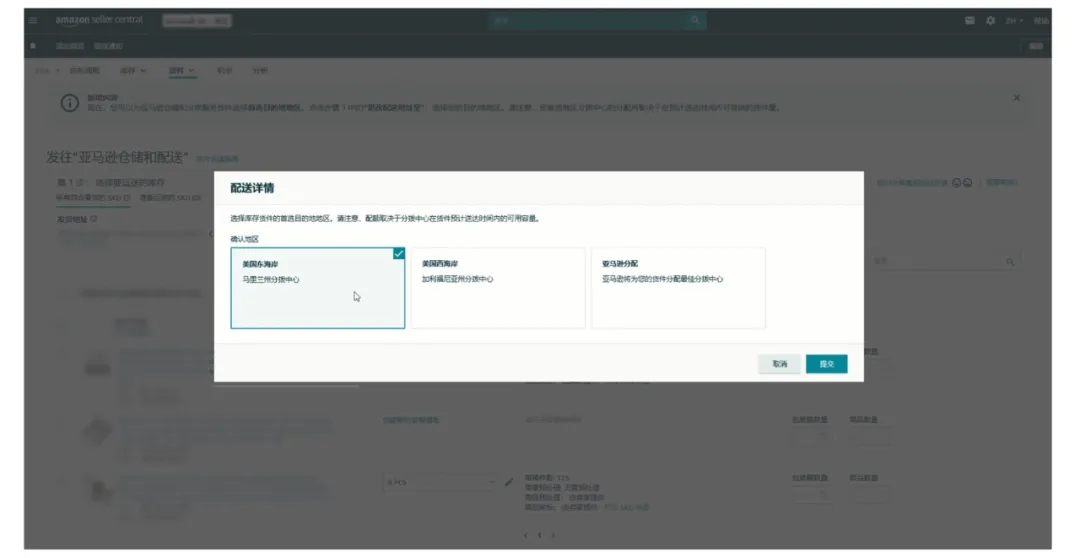Select 美国西海岸 region card
The height and width of the screenshot is (558, 1080).
497,288
